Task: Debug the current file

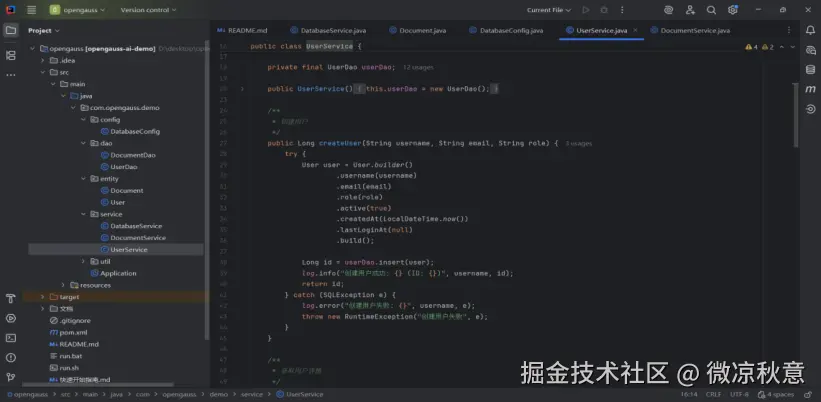Action: point(604,10)
